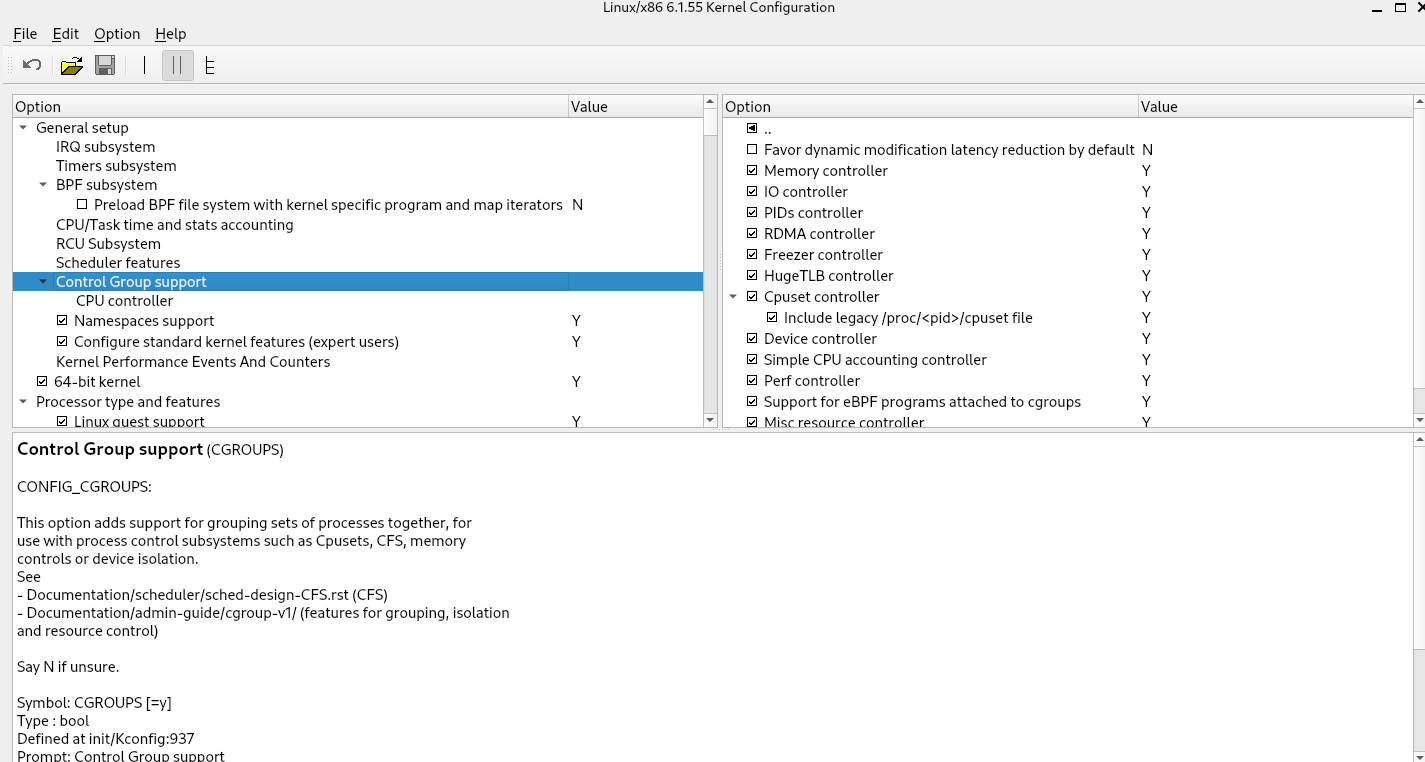Disable the Freezer controller option
Viewport: 1425px width, 762px height.
[x=752, y=255]
